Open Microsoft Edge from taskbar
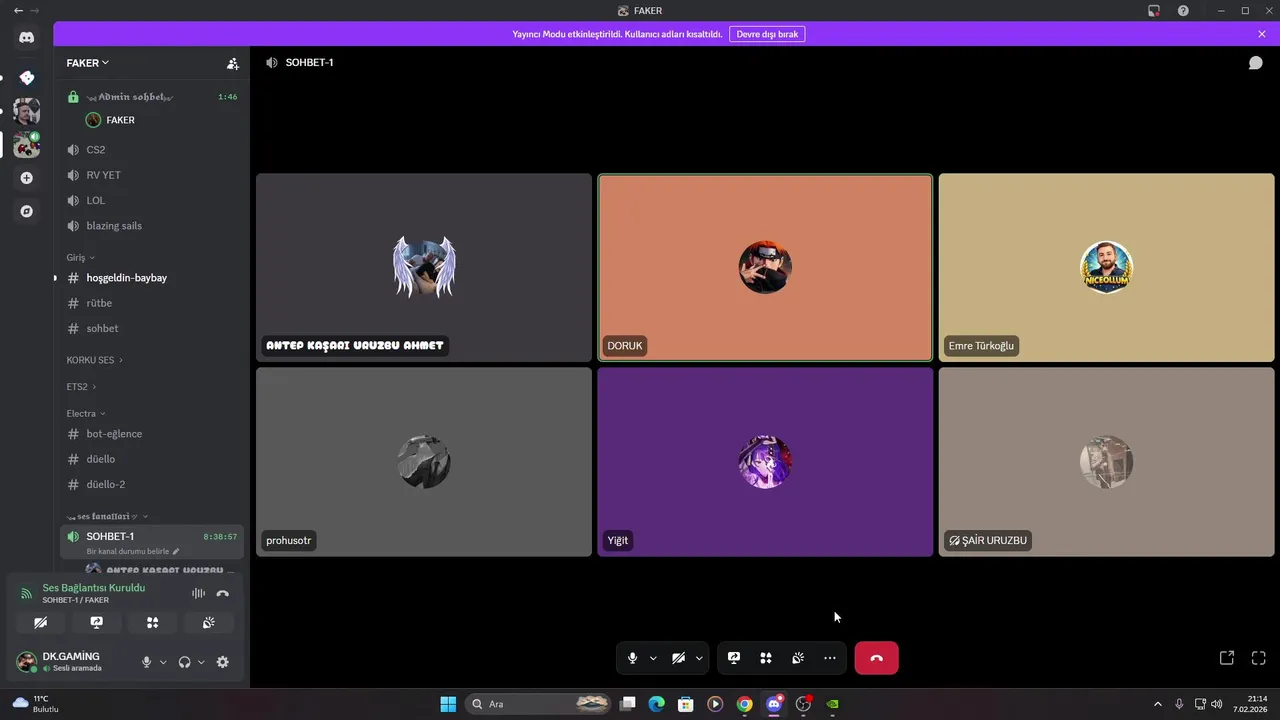Viewport: 1280px width, 720px height. pyautogui.click(x=656, y=704)
